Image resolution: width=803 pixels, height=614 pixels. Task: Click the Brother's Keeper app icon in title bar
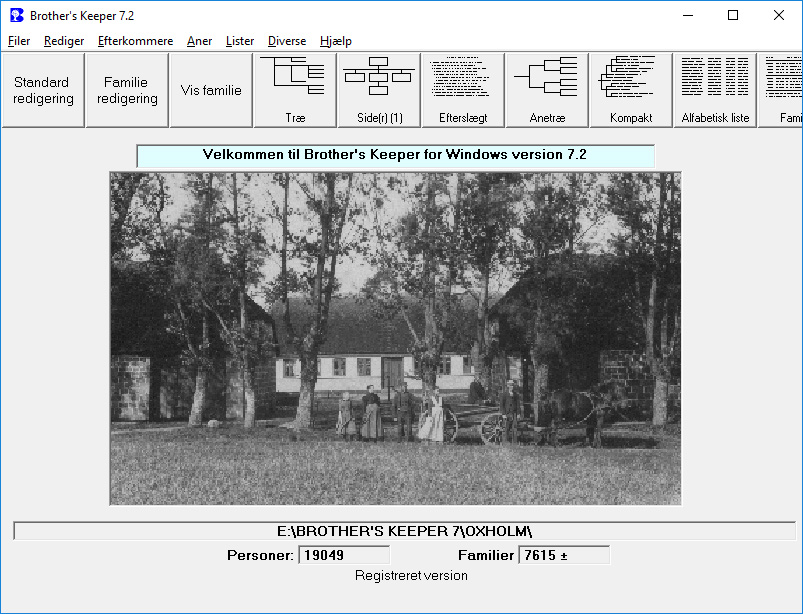click(17, 15)
